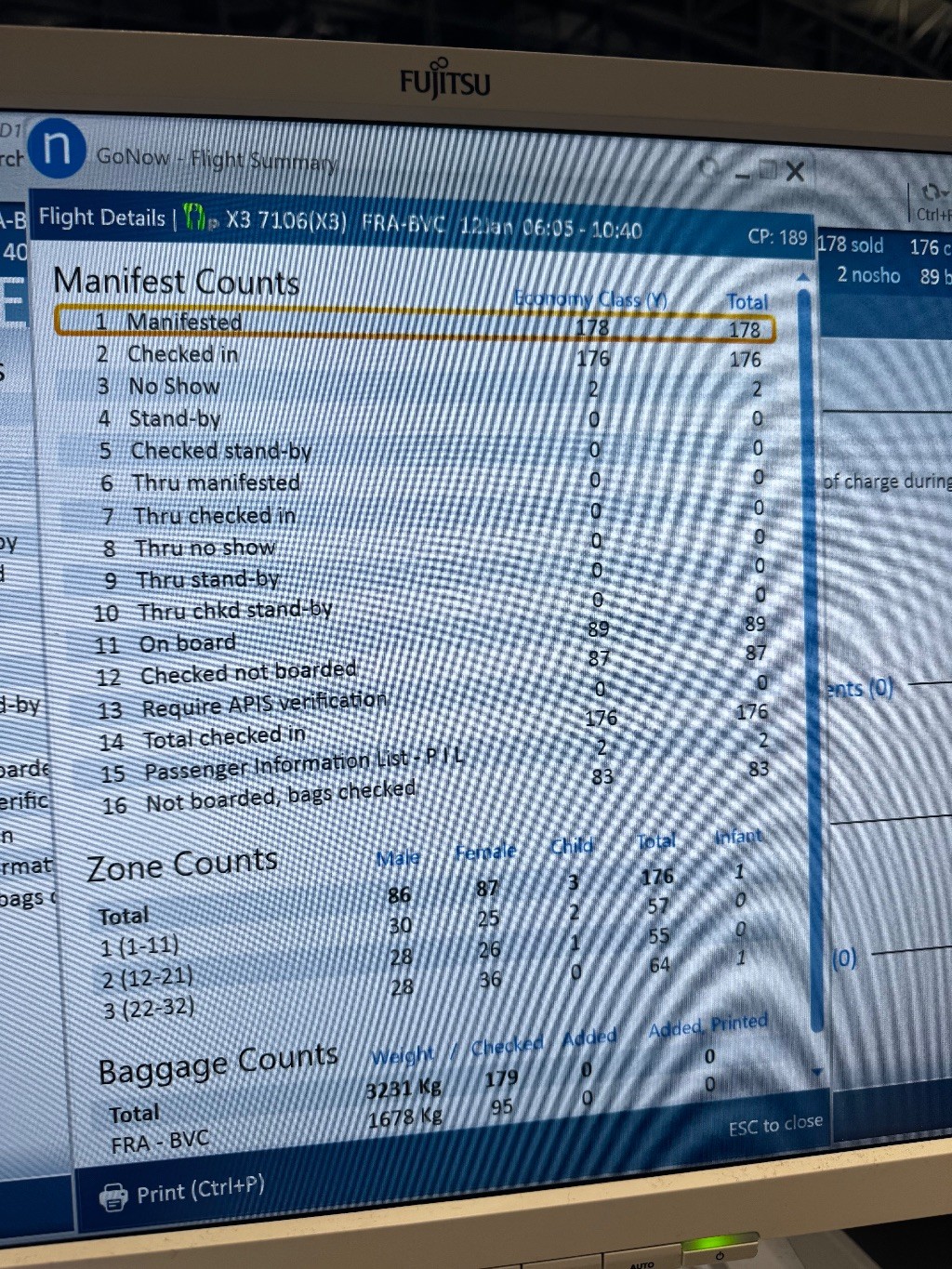Screen dimensions: 952x1269
Task: Click the ESC to close label
Action: pos(774,1126)
